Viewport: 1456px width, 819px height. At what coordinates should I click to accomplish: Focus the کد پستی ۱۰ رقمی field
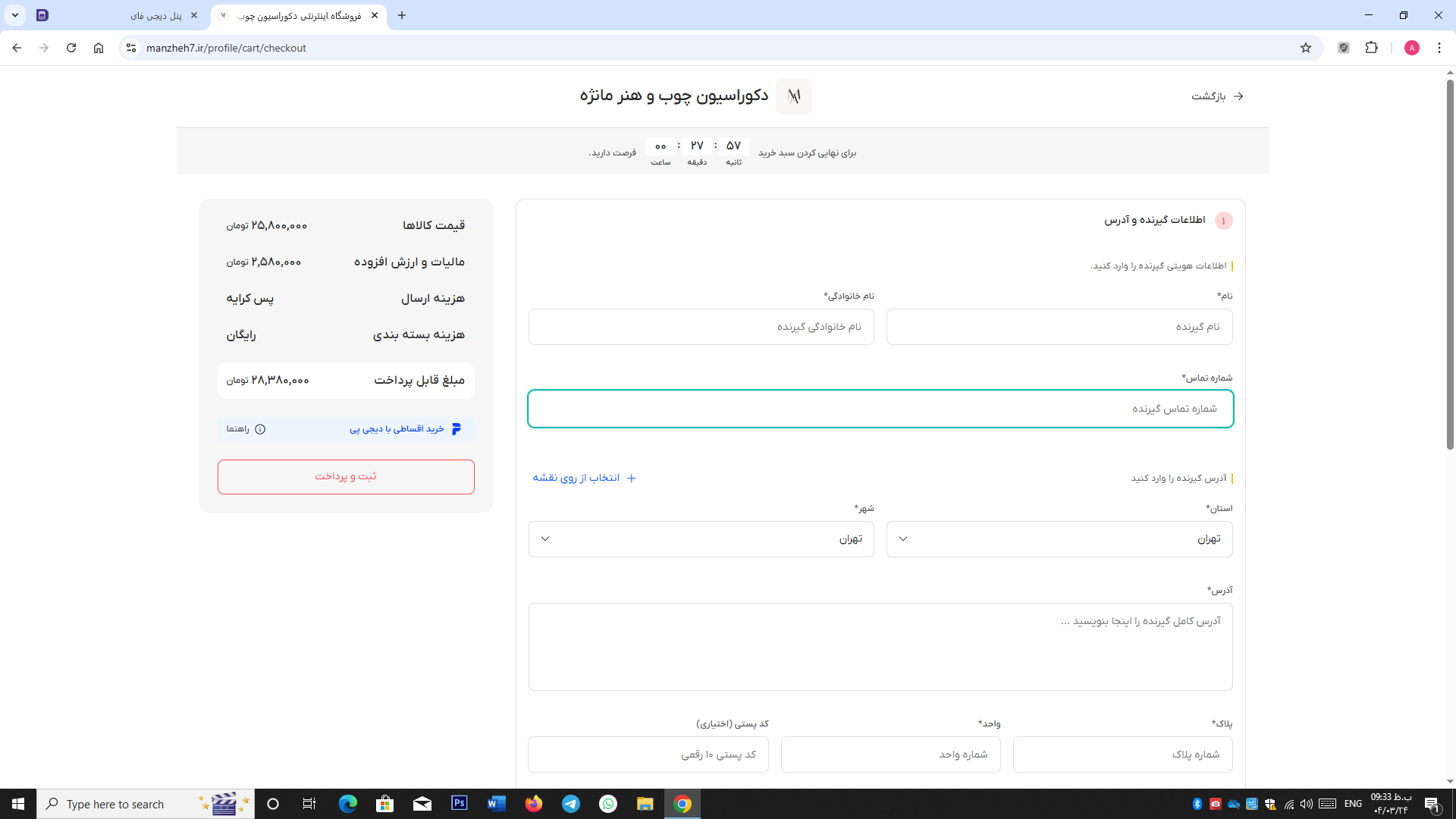pos(648,755)
